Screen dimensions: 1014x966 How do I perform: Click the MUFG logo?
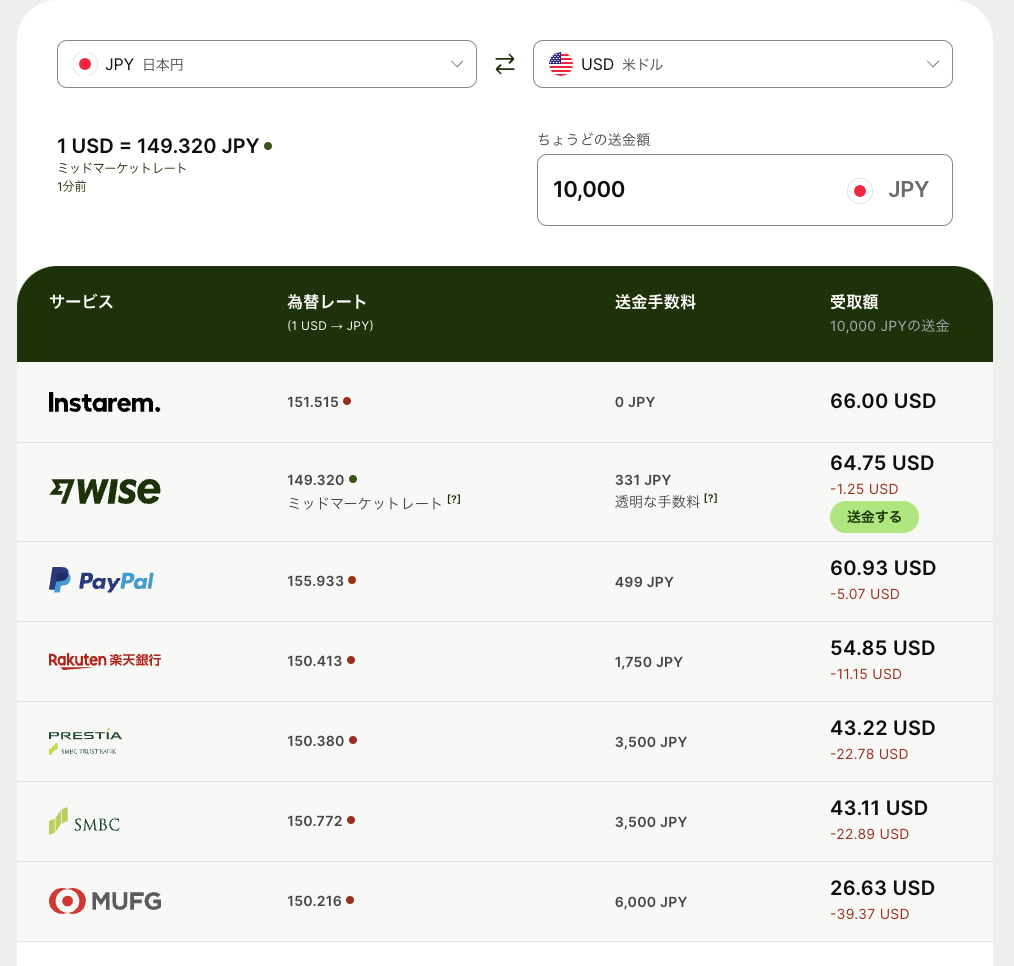coord(105,901)
